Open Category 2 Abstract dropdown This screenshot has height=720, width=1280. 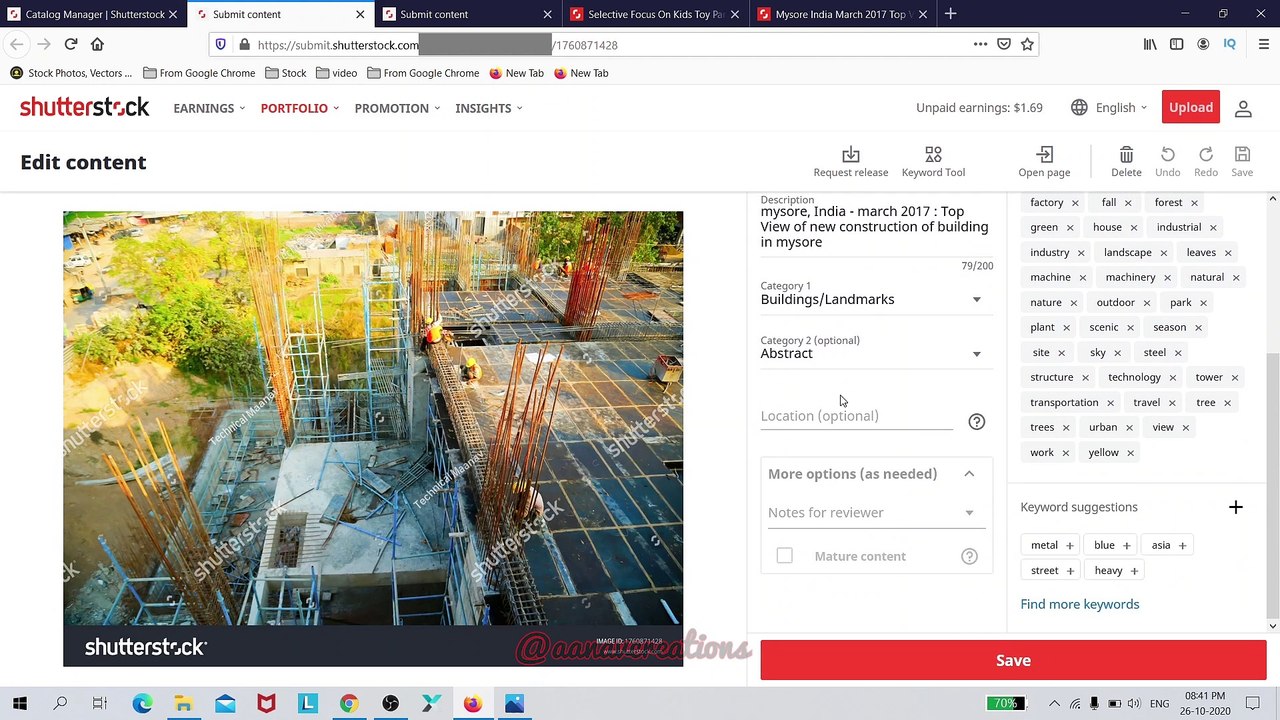(x=870, y=353)
